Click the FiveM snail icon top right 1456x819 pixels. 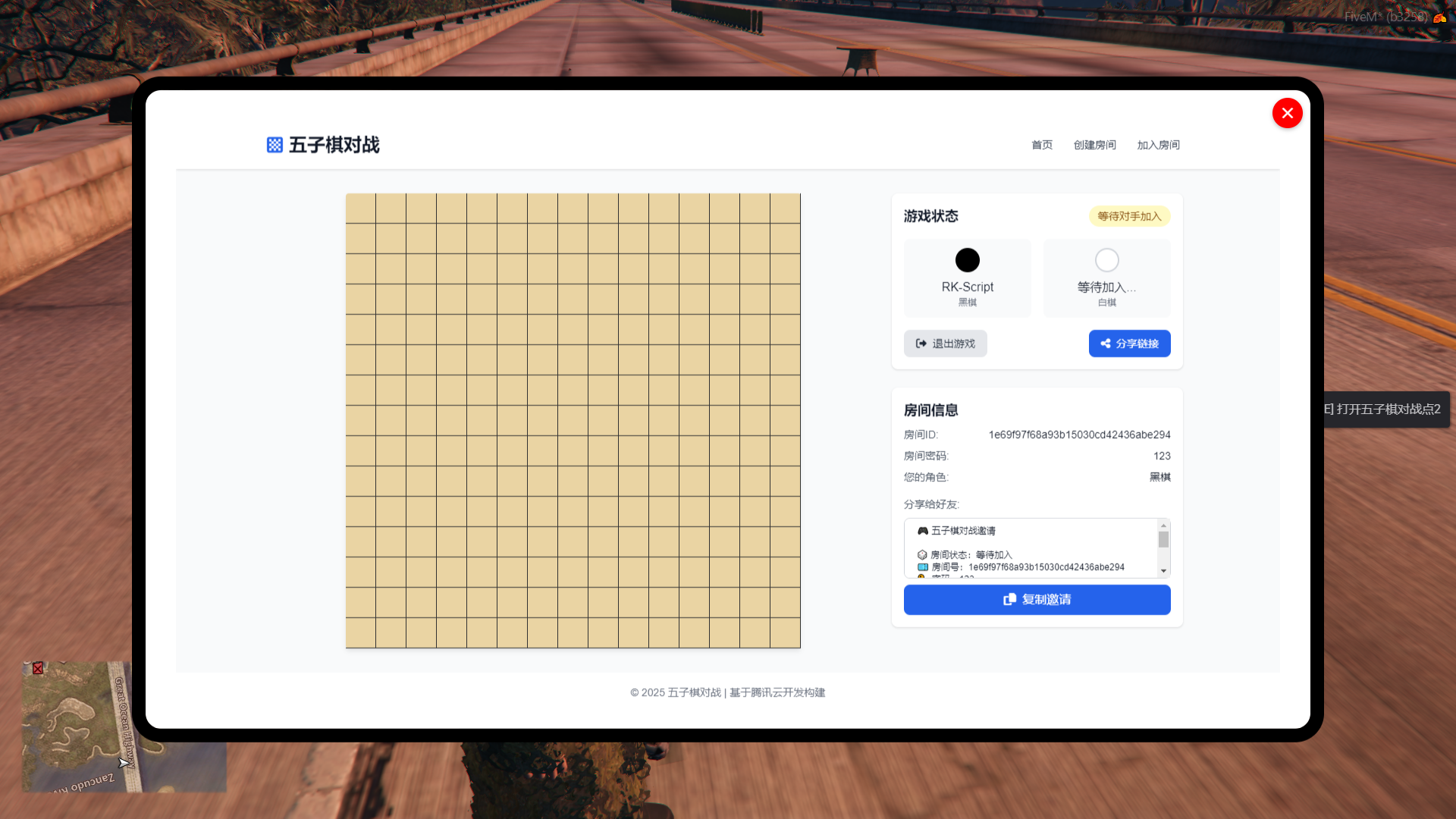1439,17
